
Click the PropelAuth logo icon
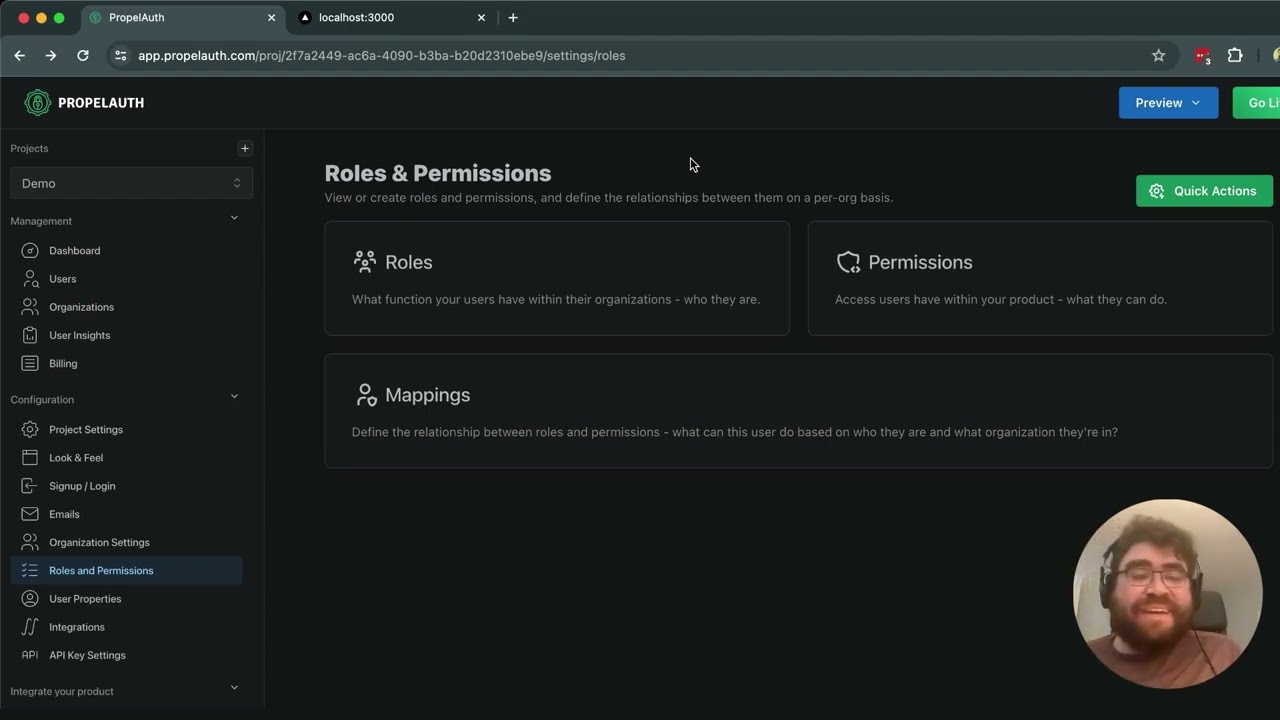37,102
